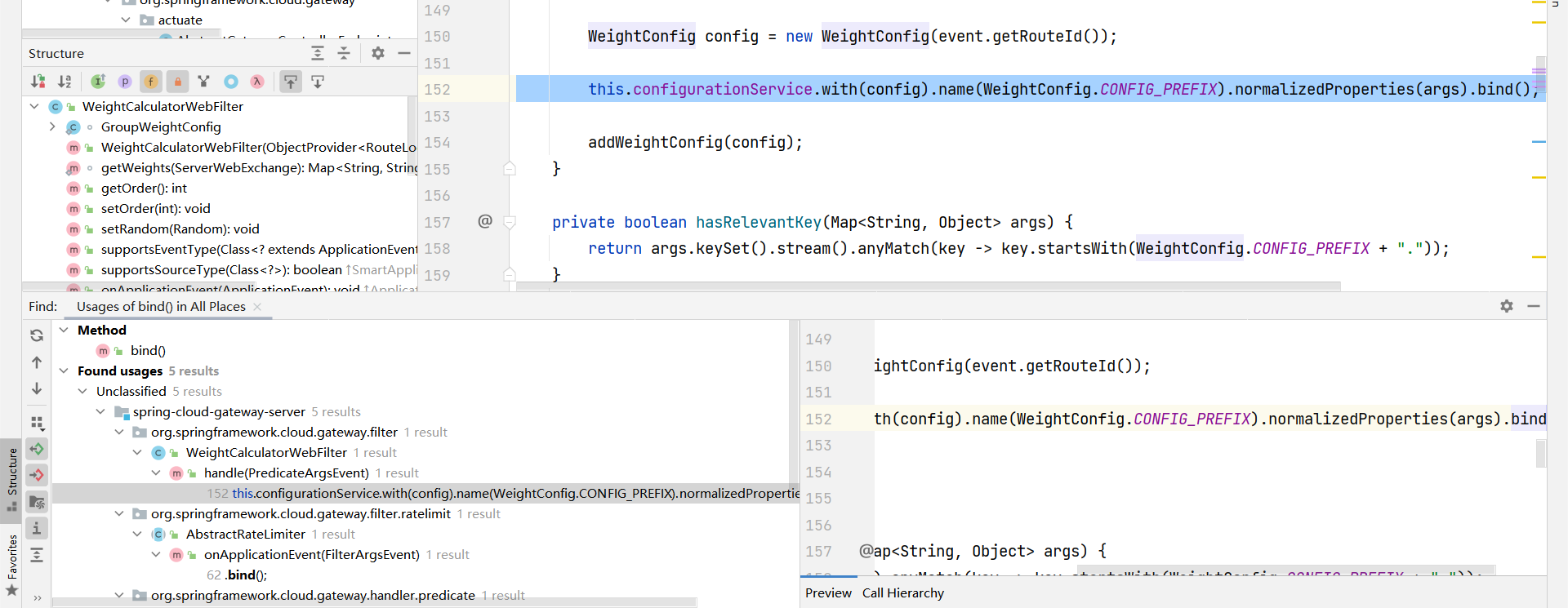Hide the Structure panel
Viewport: 1568px width, 608px height.
tap(404, 53)
